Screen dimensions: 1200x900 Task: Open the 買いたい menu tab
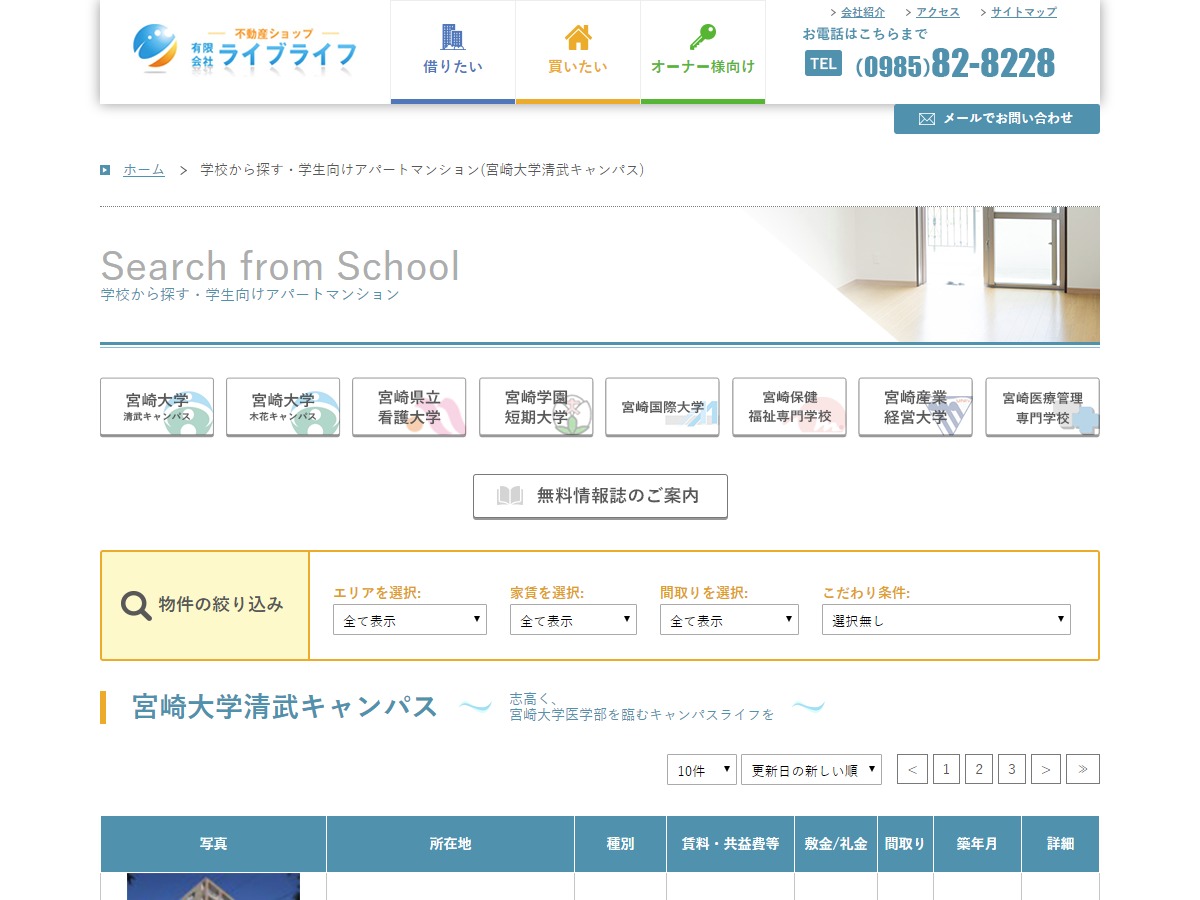coord(578,52)
